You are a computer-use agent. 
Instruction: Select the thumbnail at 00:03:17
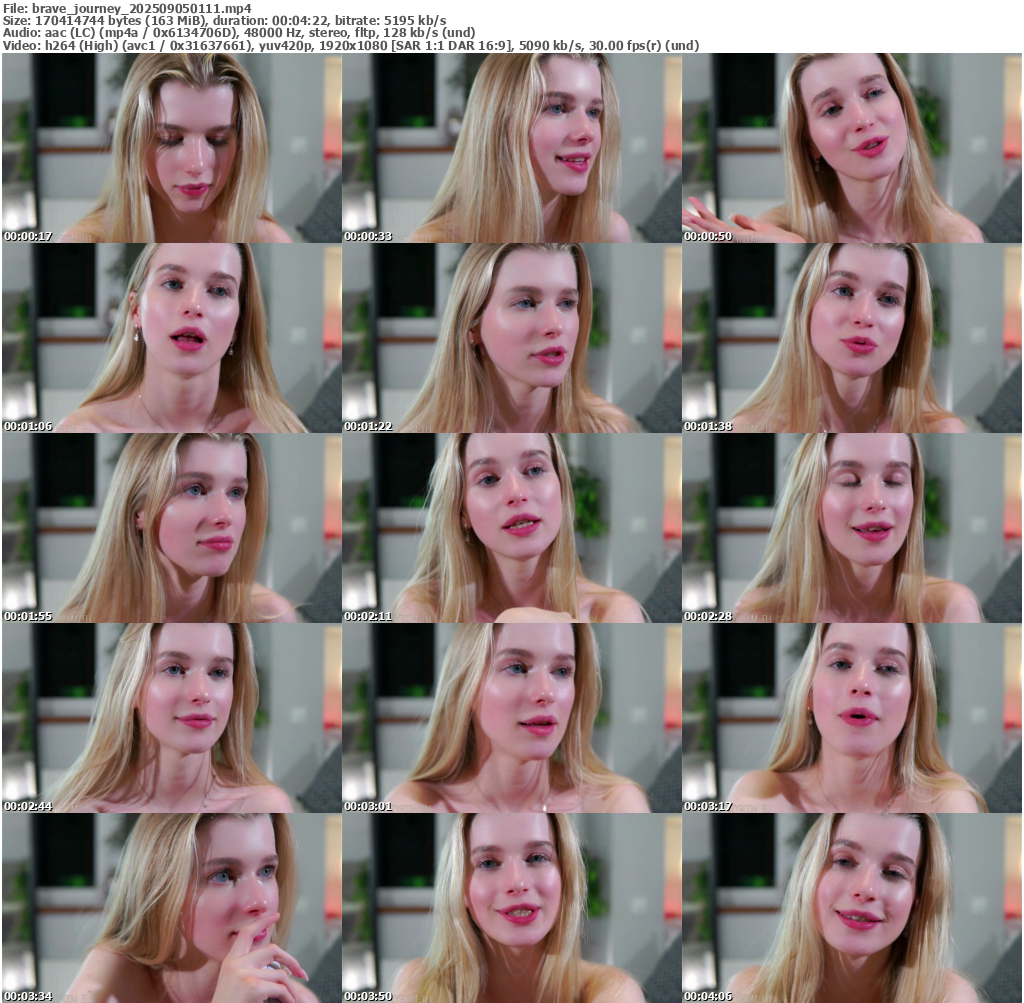[852, 718]
